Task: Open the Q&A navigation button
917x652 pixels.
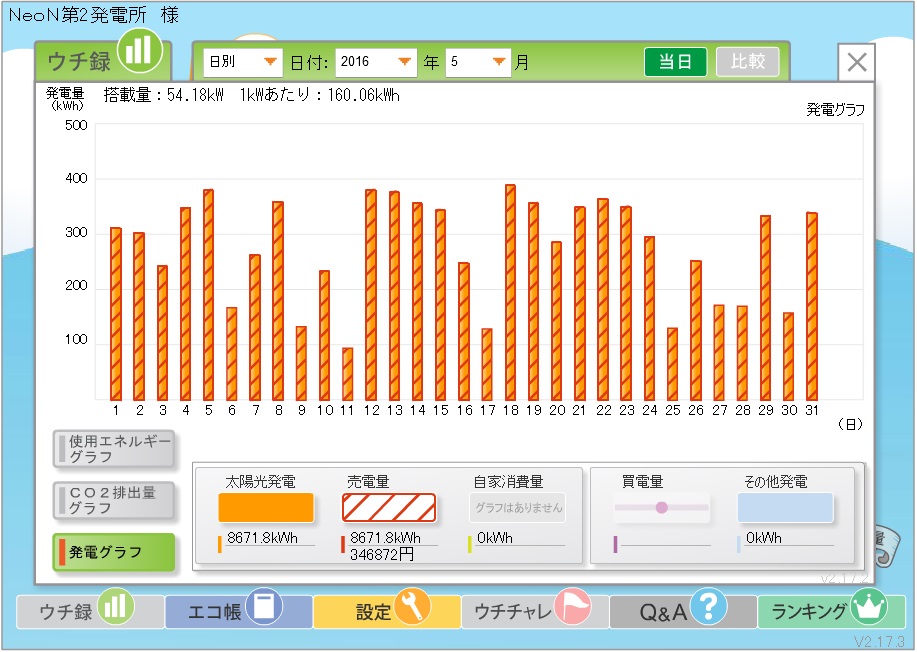Action: pos(682,612)
